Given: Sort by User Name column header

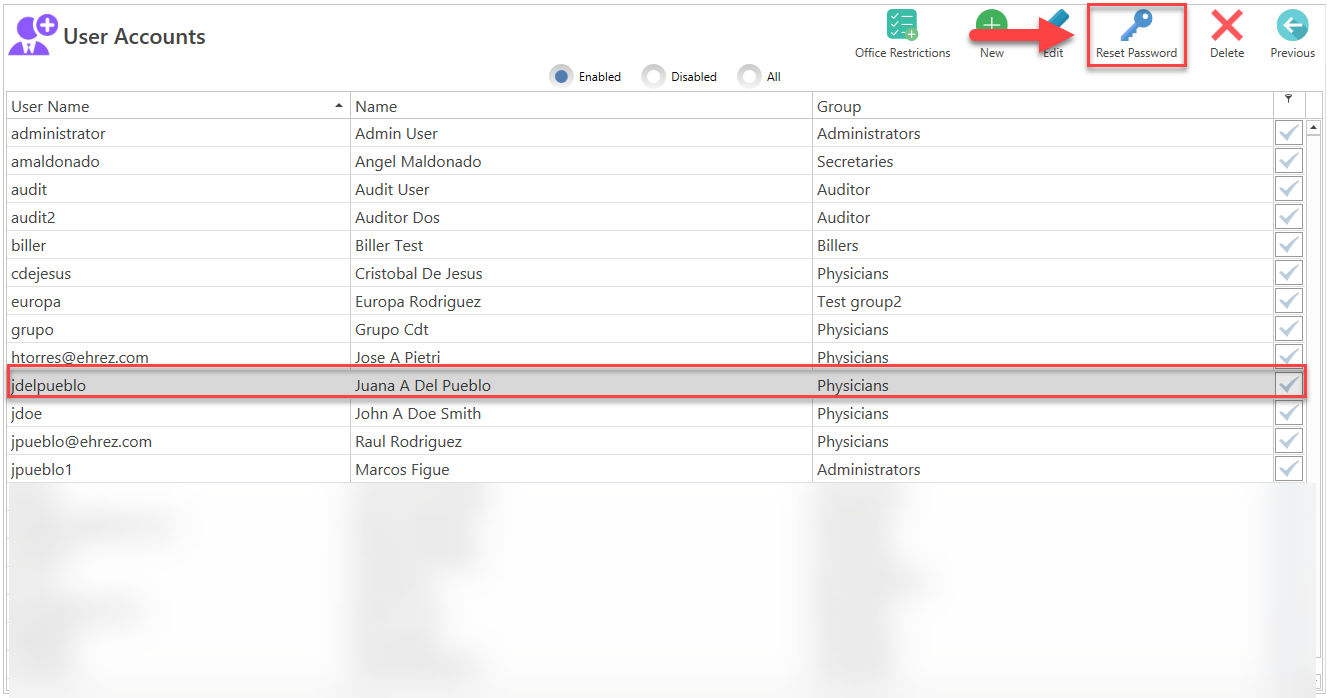Looking at the screenshot, I should [179, 106].
